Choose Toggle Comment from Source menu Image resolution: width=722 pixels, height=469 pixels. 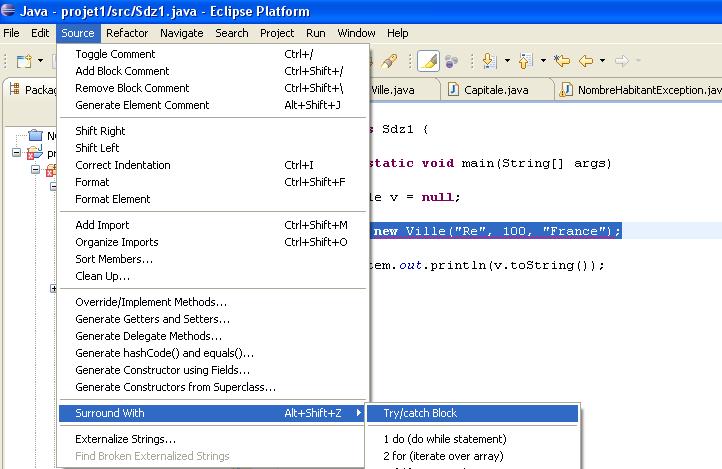click(x=212, y=54)
